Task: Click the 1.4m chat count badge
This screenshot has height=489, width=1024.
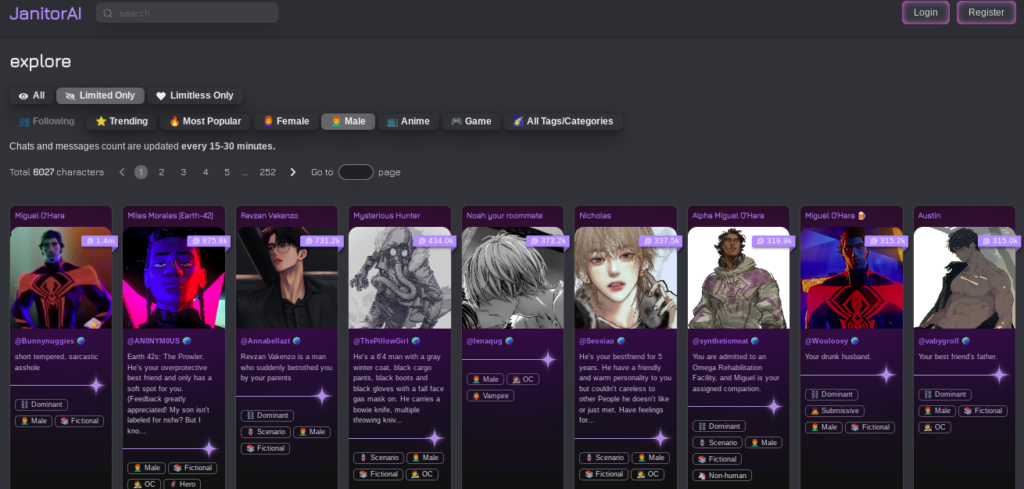Action: tap(100, 241)
